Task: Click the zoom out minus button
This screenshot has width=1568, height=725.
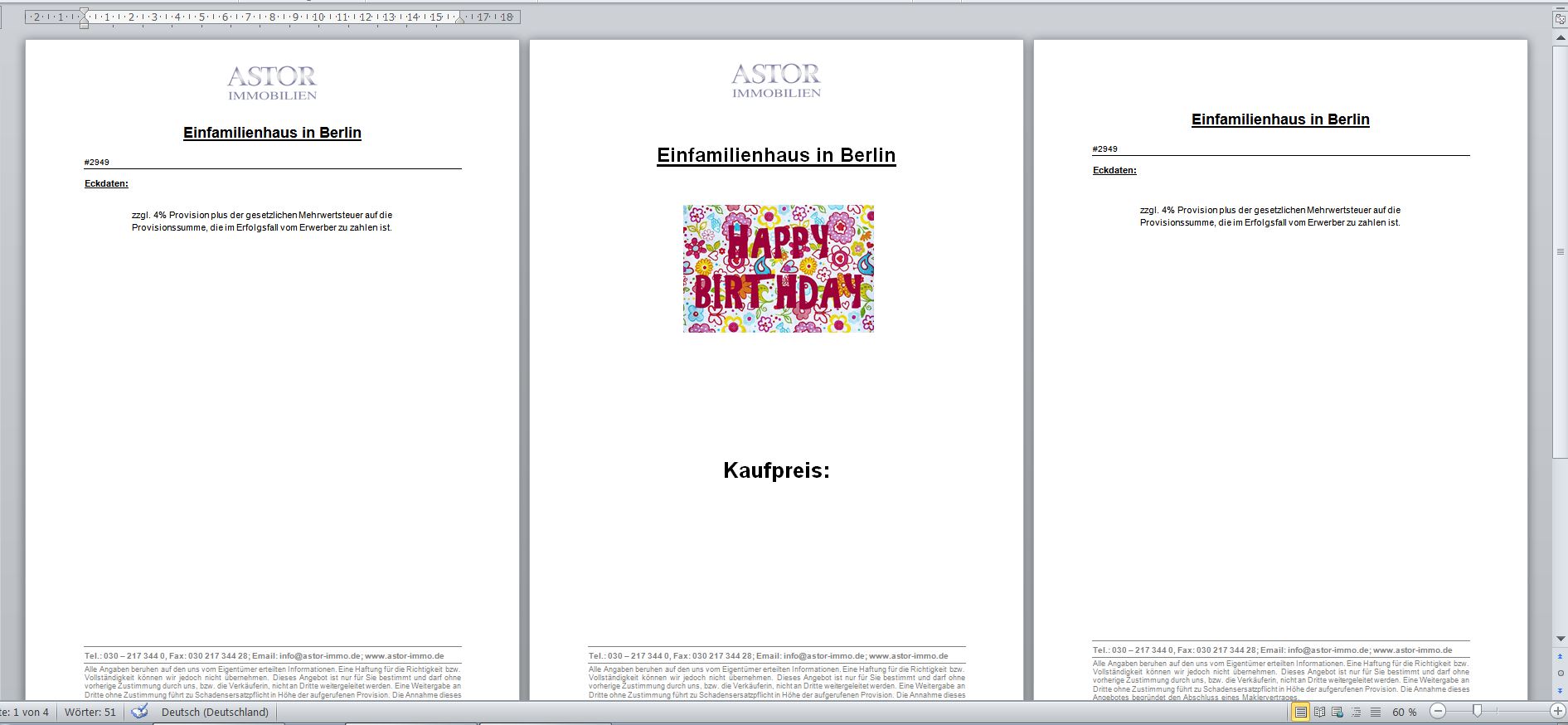Action: pyautogui.click(x=1439, y=712)
